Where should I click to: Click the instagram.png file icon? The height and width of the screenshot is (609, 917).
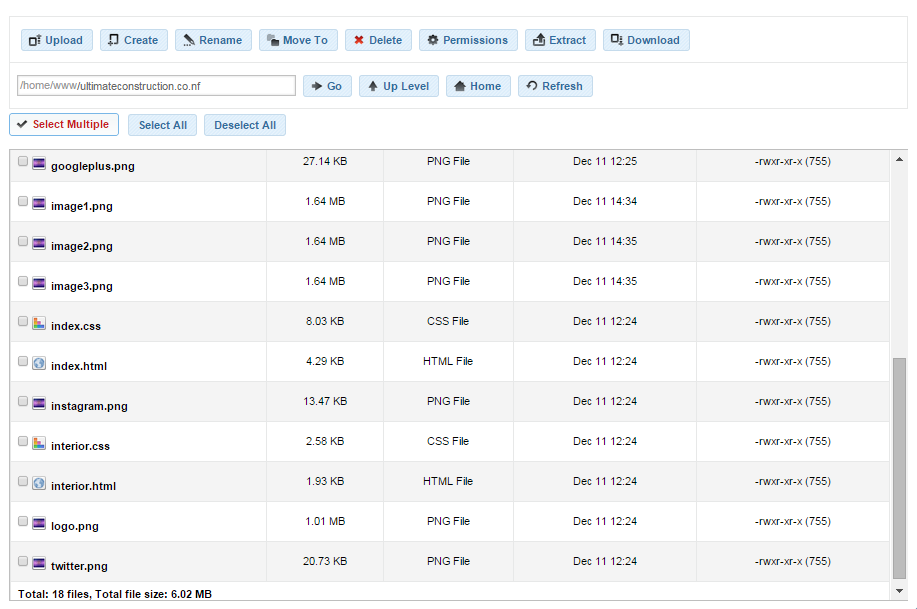39,403
